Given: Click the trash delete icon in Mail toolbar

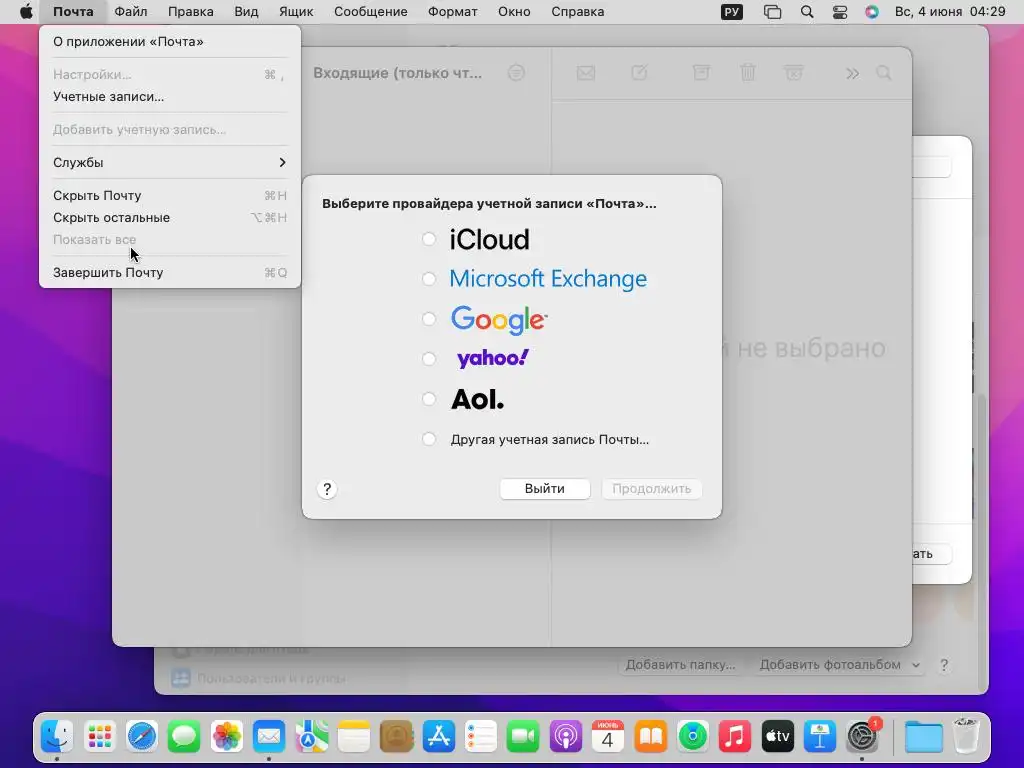Looking at the screenshot, I should pos(748,72).
